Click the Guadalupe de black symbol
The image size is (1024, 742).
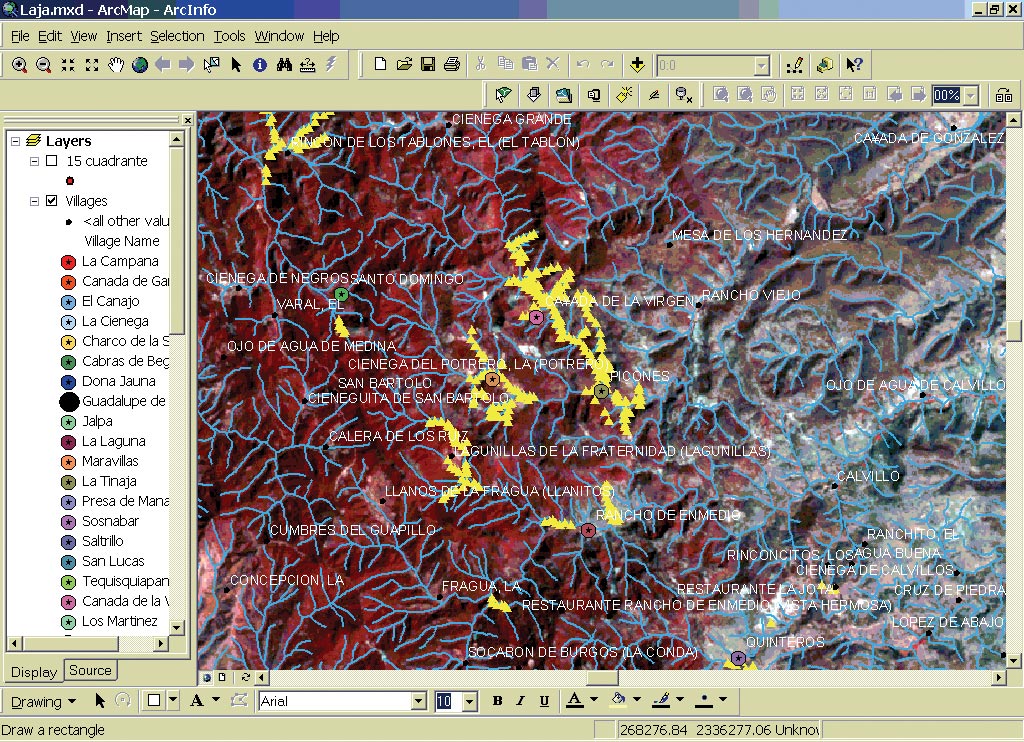pyautogui.click(x=69, y=402)
